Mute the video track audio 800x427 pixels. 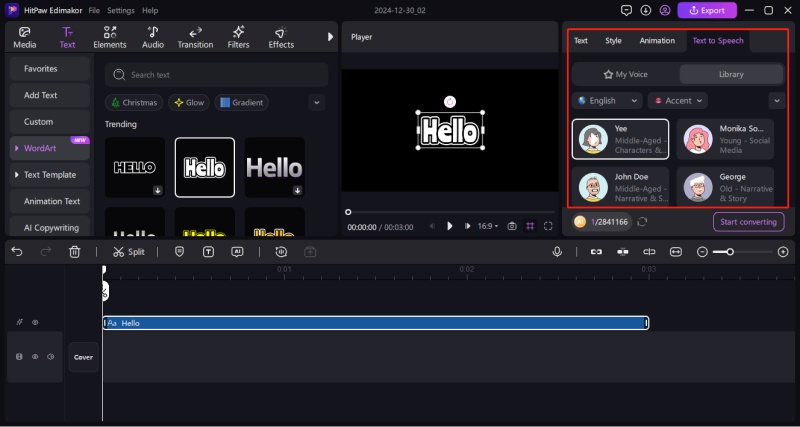[x=49, y=357]
